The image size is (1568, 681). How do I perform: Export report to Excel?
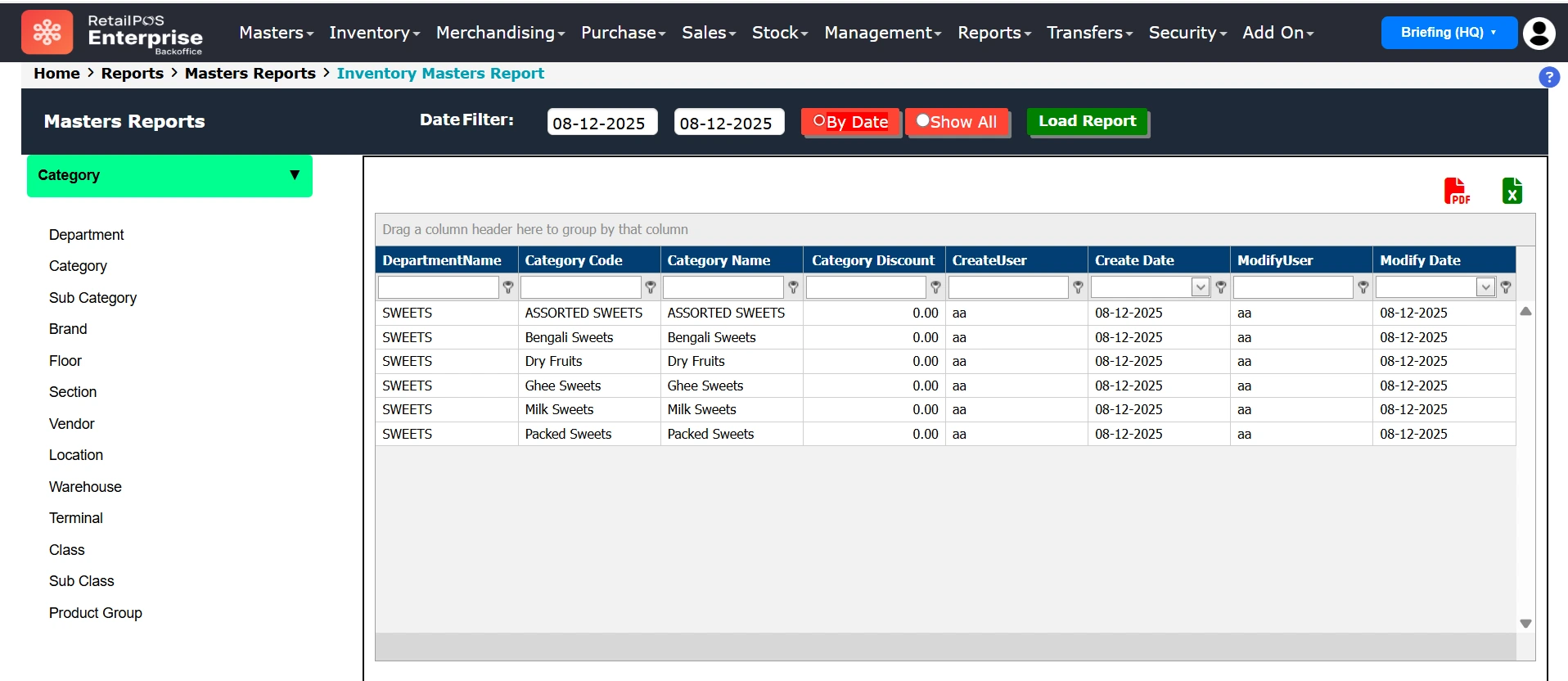click(1512, 191)
